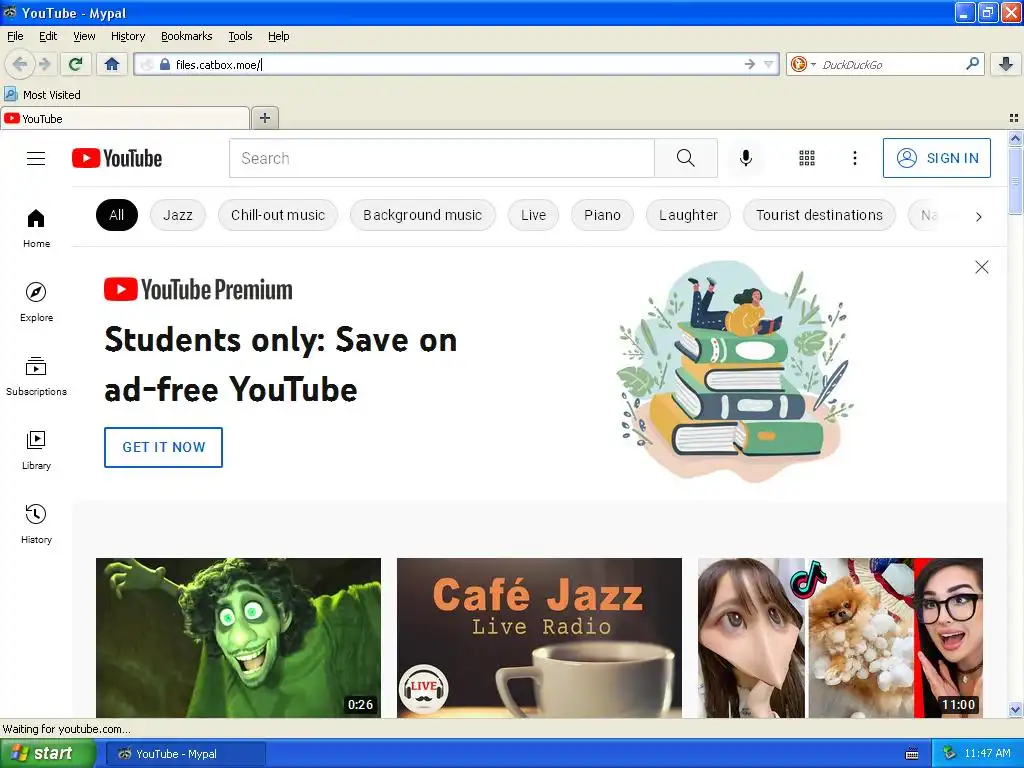Open Explore in the sidebar
This screenshot has width=1024, height=768.
(36, 302)
